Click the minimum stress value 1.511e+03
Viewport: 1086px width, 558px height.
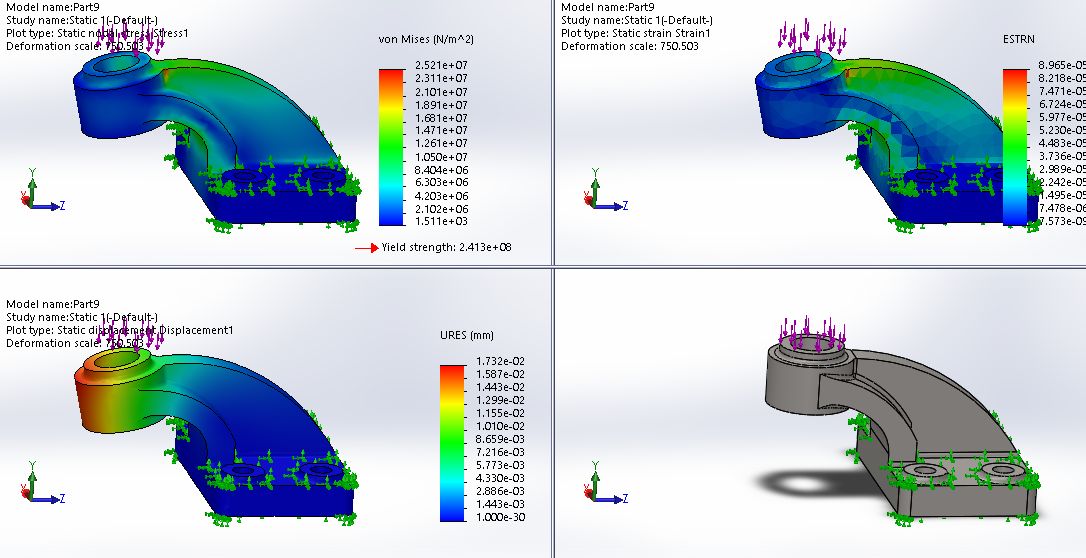(x=441, y=222)
